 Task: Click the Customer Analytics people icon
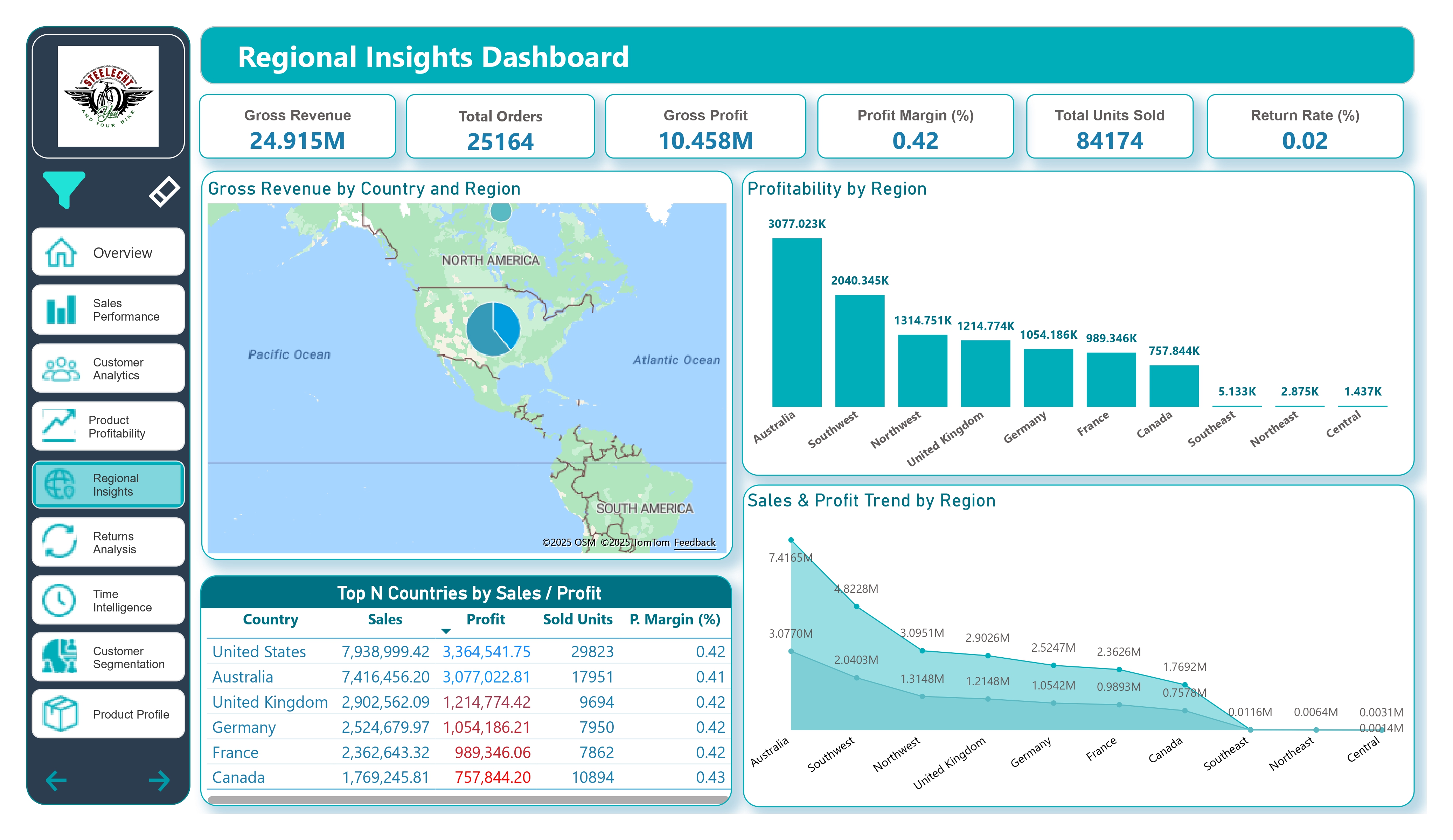tap(61, 369)
